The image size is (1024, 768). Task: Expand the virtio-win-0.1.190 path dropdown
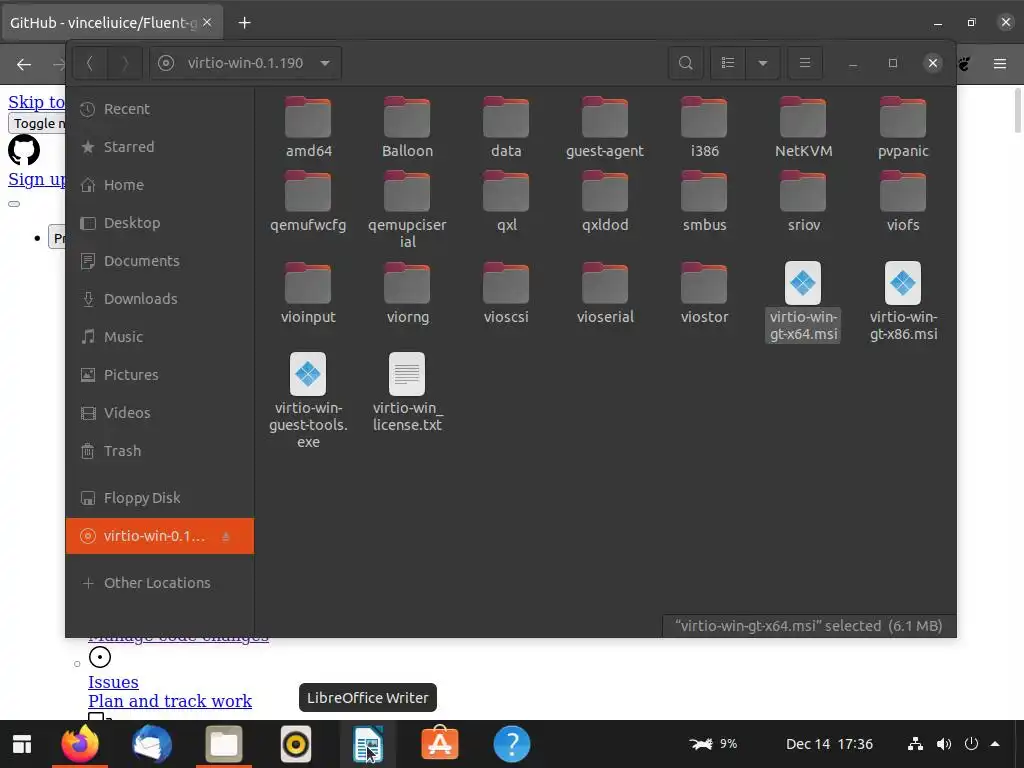tap(325, 63)
